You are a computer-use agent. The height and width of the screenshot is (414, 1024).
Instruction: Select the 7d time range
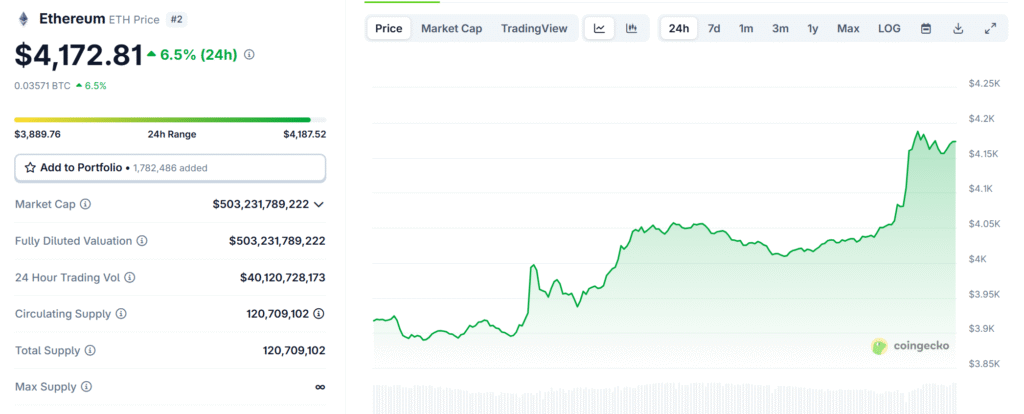[x=714, y=28]
